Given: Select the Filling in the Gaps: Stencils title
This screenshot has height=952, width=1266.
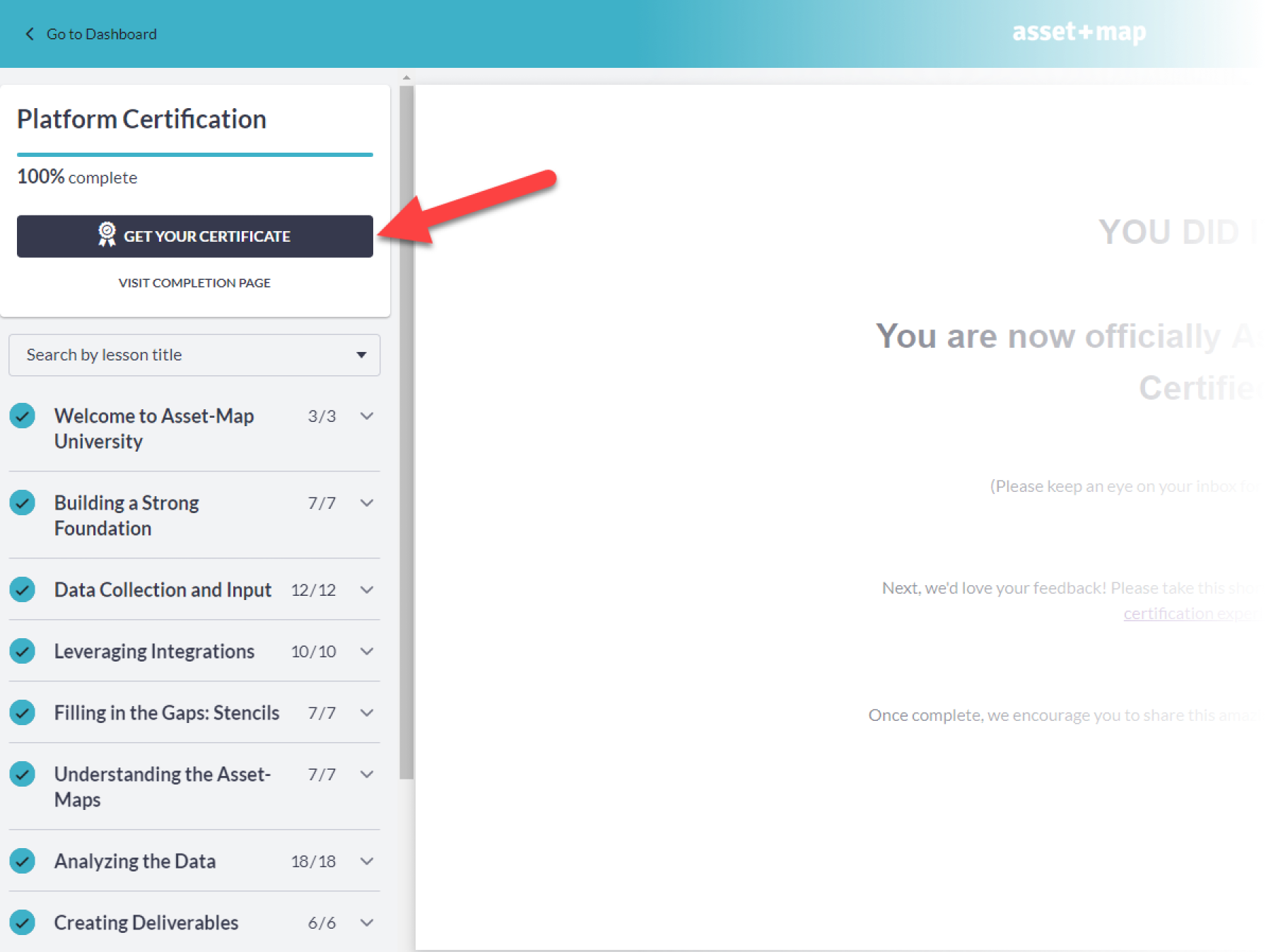Looking at the screenshot, I should (167, 712).
